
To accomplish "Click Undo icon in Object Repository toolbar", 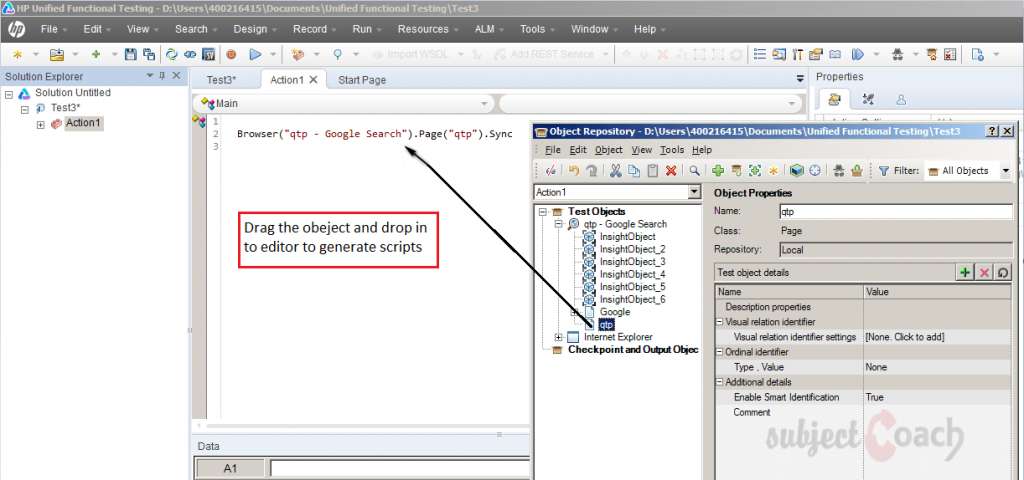I will (x=573, y=170).
